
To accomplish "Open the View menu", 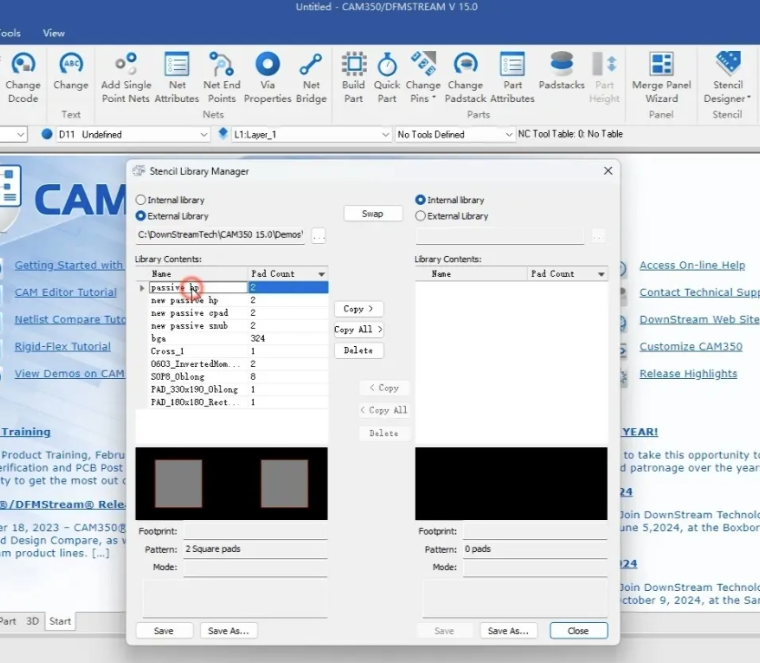I will 53,33.
